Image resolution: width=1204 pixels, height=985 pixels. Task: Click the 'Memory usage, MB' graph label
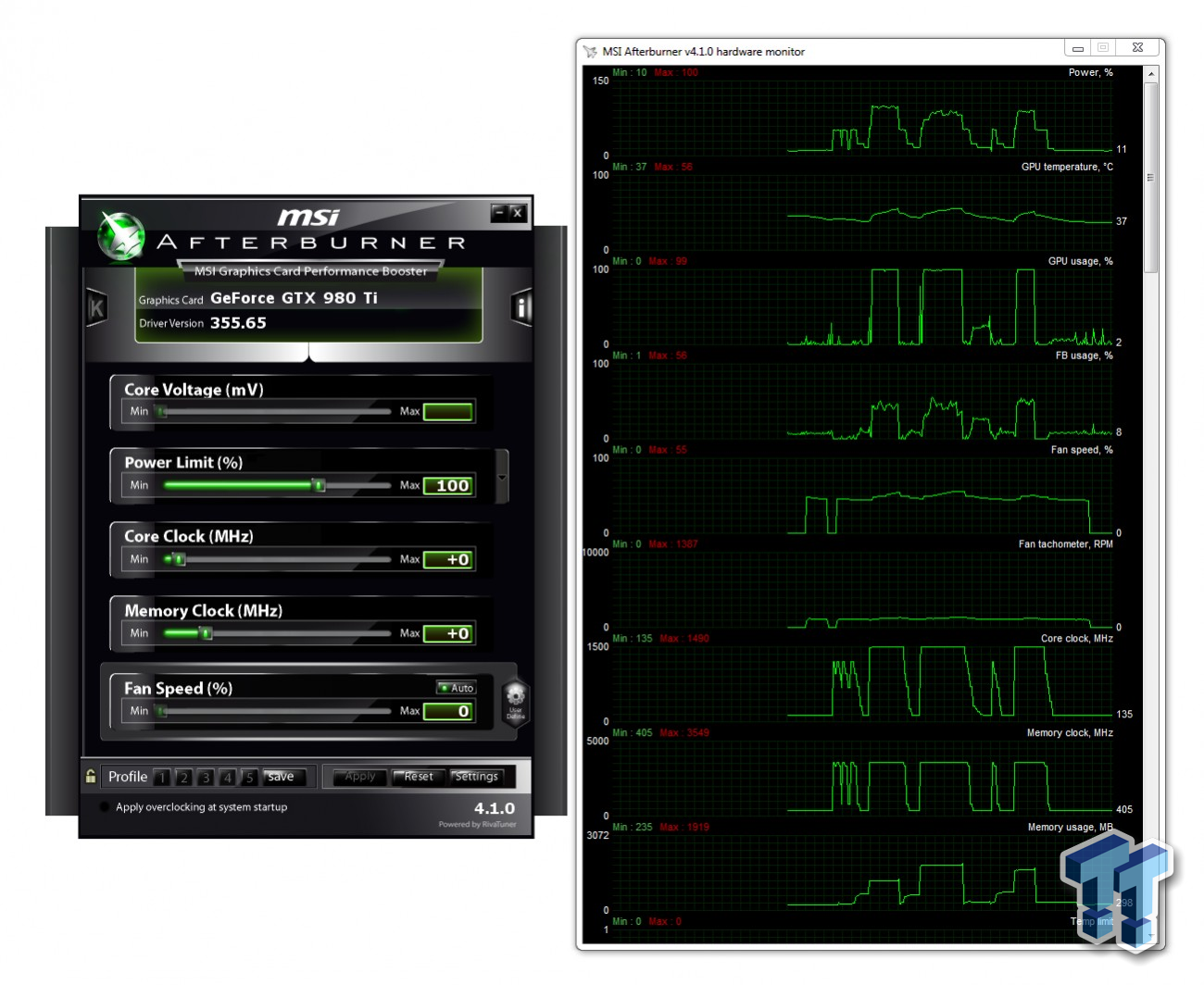[x=1070, y=828]
